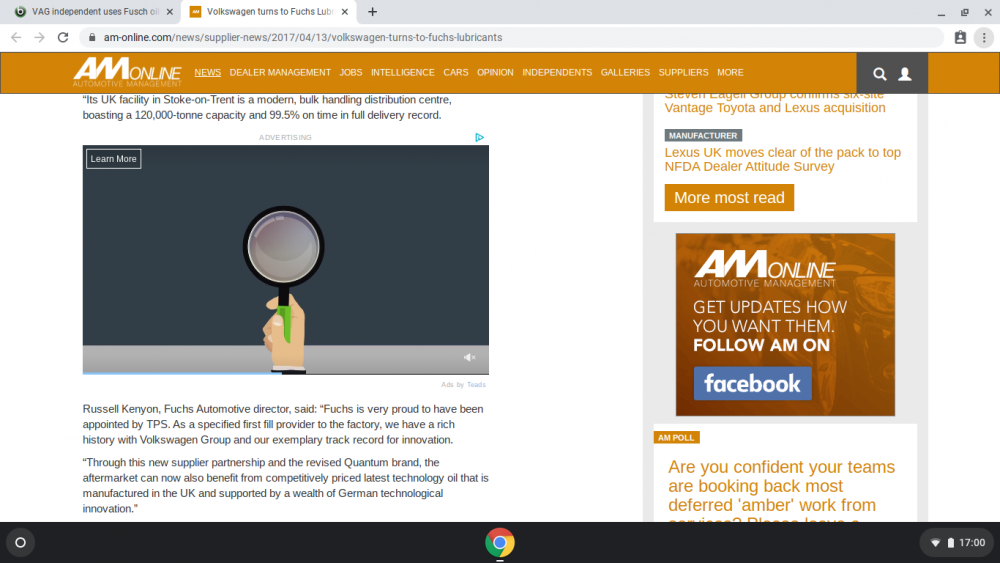Screen dimensions: 1000x563
Task: Click the Learn More button on ad
Action: [114, 159]
